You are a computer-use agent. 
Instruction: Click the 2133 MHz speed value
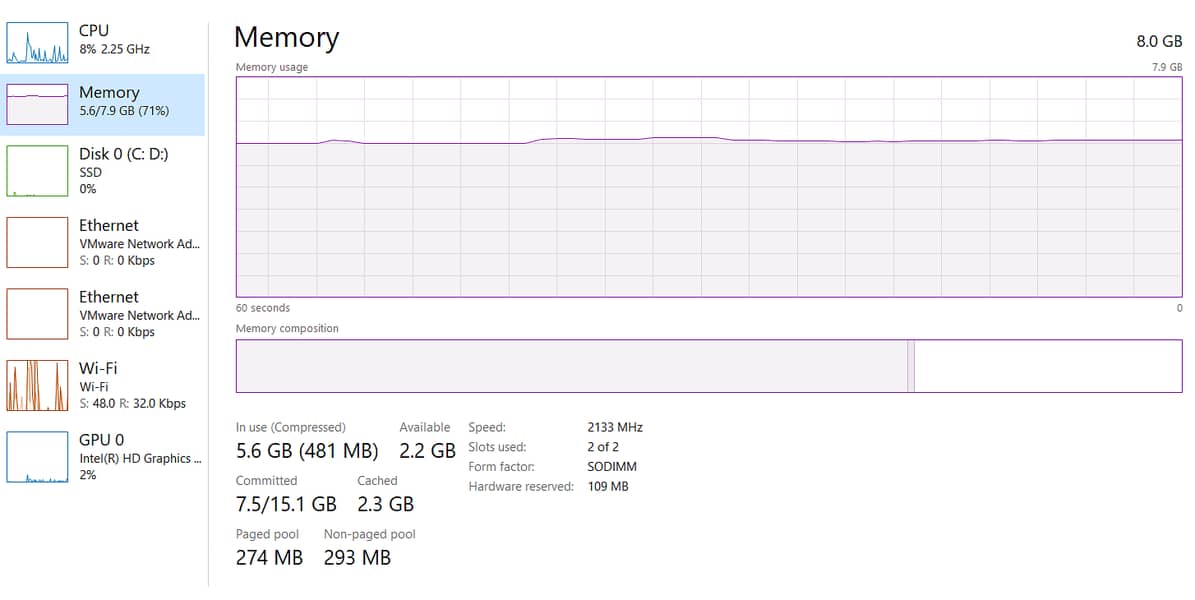(615, 427)
